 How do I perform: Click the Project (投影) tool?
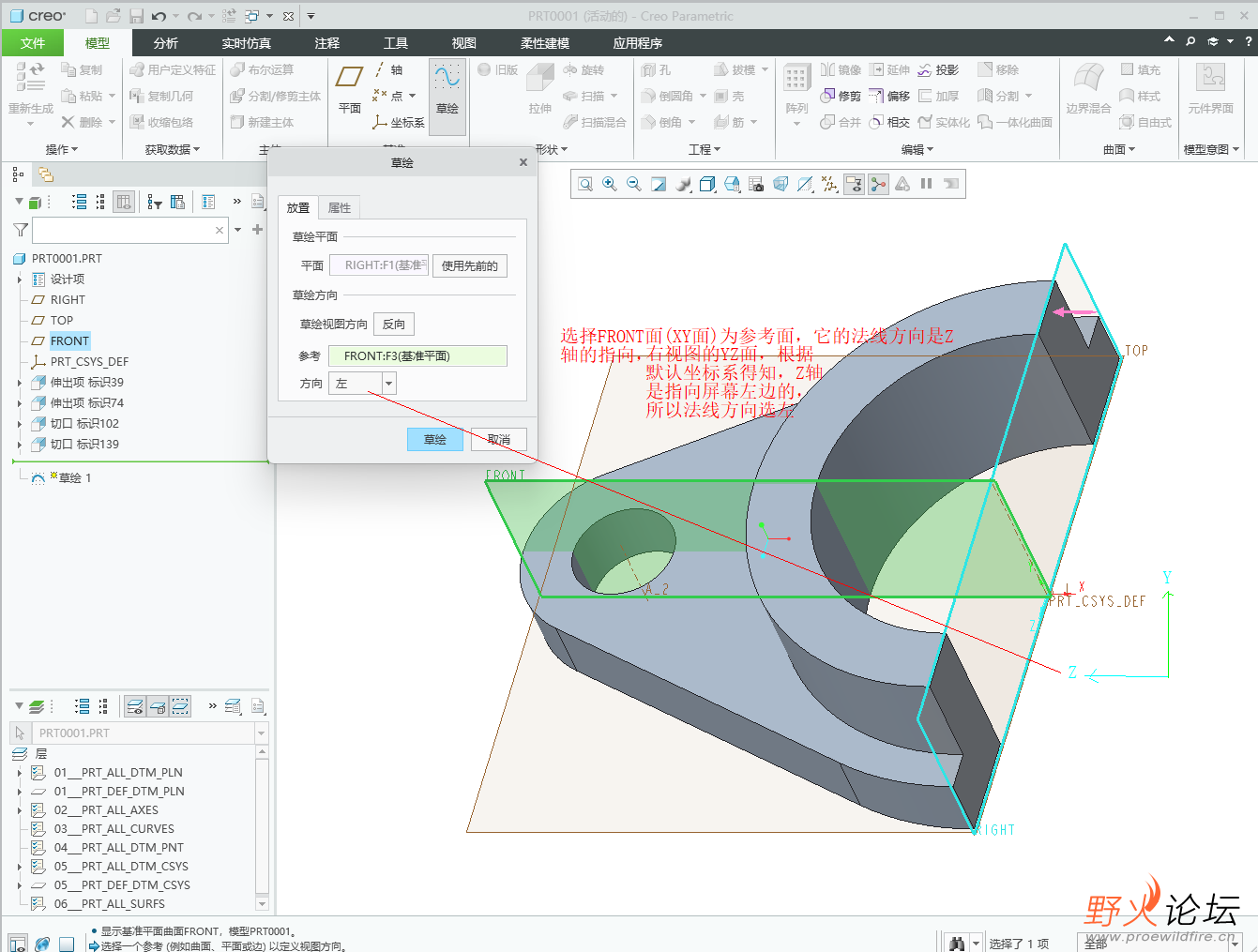pyautogui.click(x=938, y=70)
